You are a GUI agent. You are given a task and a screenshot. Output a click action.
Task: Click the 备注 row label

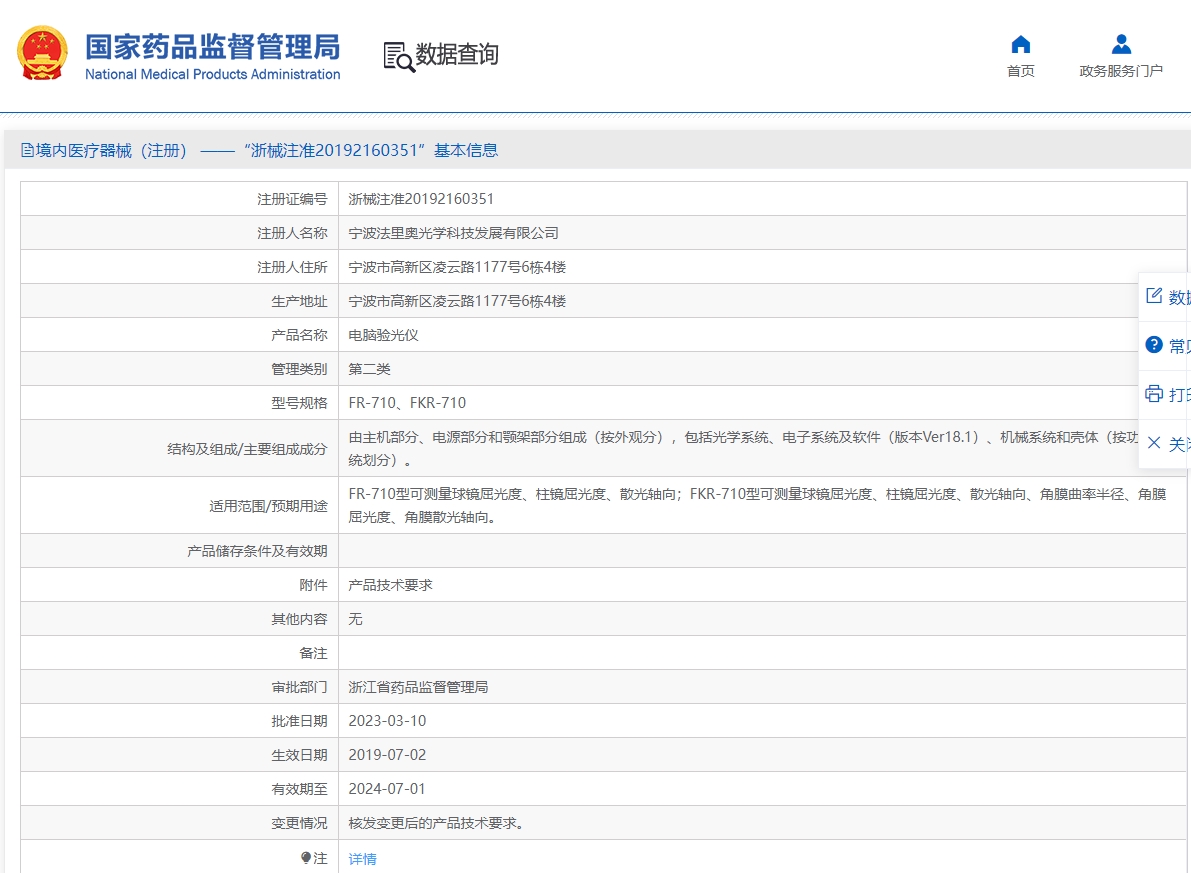313,653
